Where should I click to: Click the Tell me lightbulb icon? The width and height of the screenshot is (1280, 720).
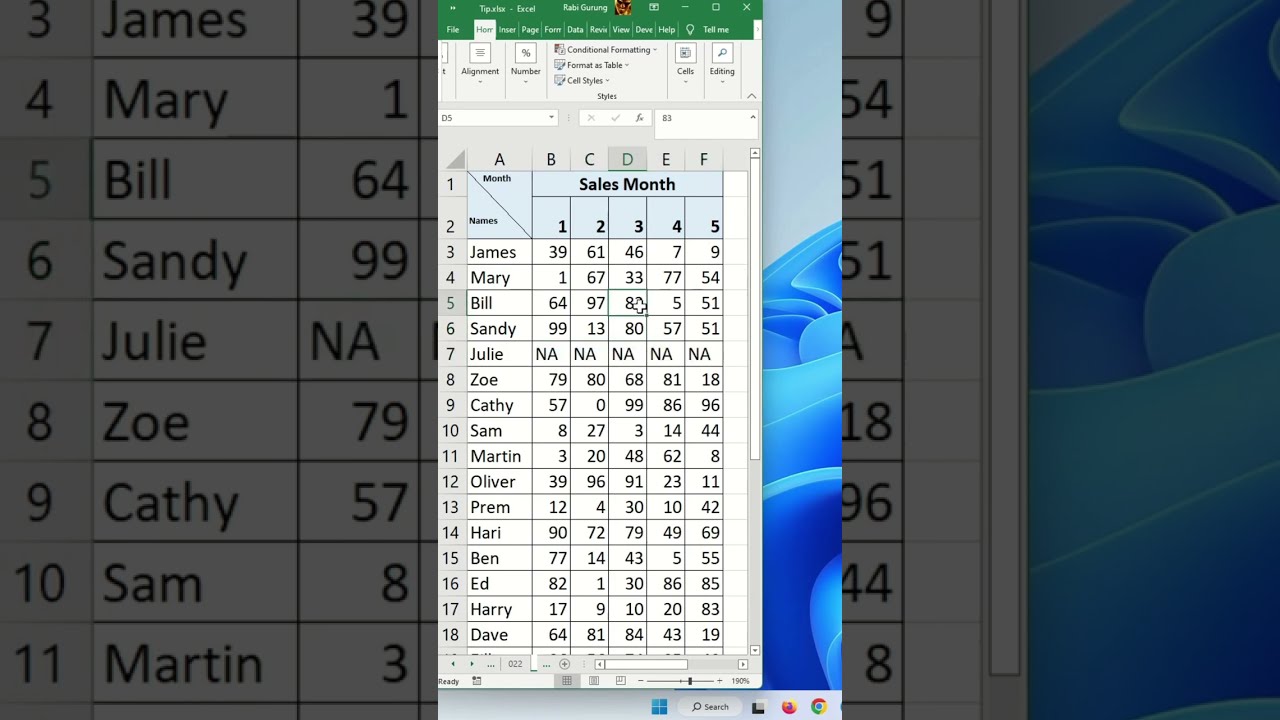pyautogui.click(x=690, y=30)
